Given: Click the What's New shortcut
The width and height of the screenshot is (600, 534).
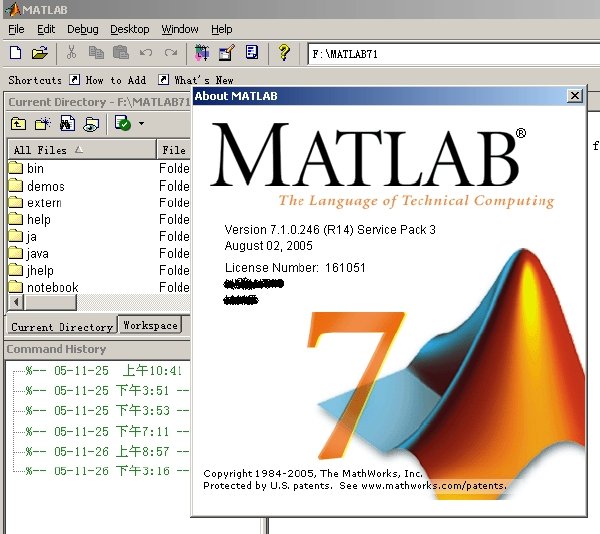Looking at the screenshot, I should (196, 80).
